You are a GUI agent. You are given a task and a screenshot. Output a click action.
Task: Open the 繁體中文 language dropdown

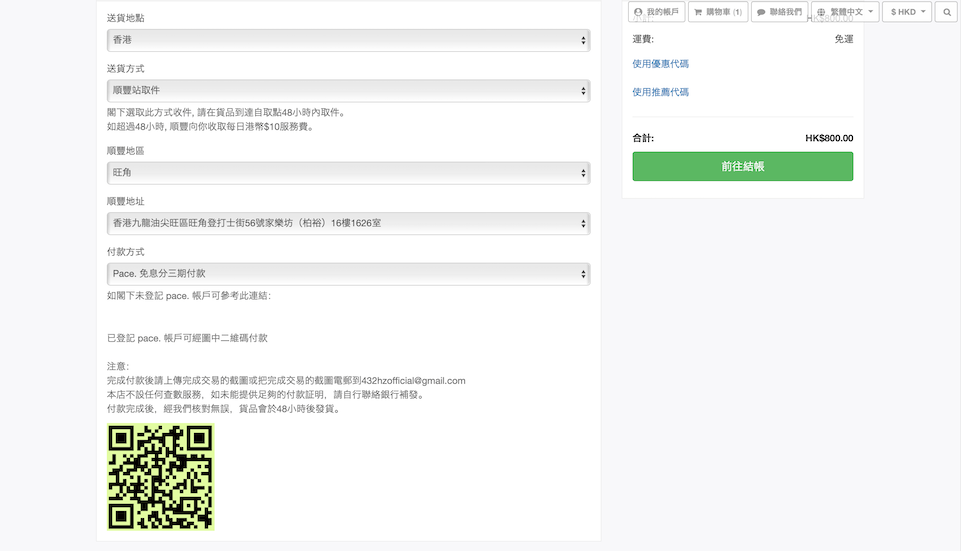845,12
